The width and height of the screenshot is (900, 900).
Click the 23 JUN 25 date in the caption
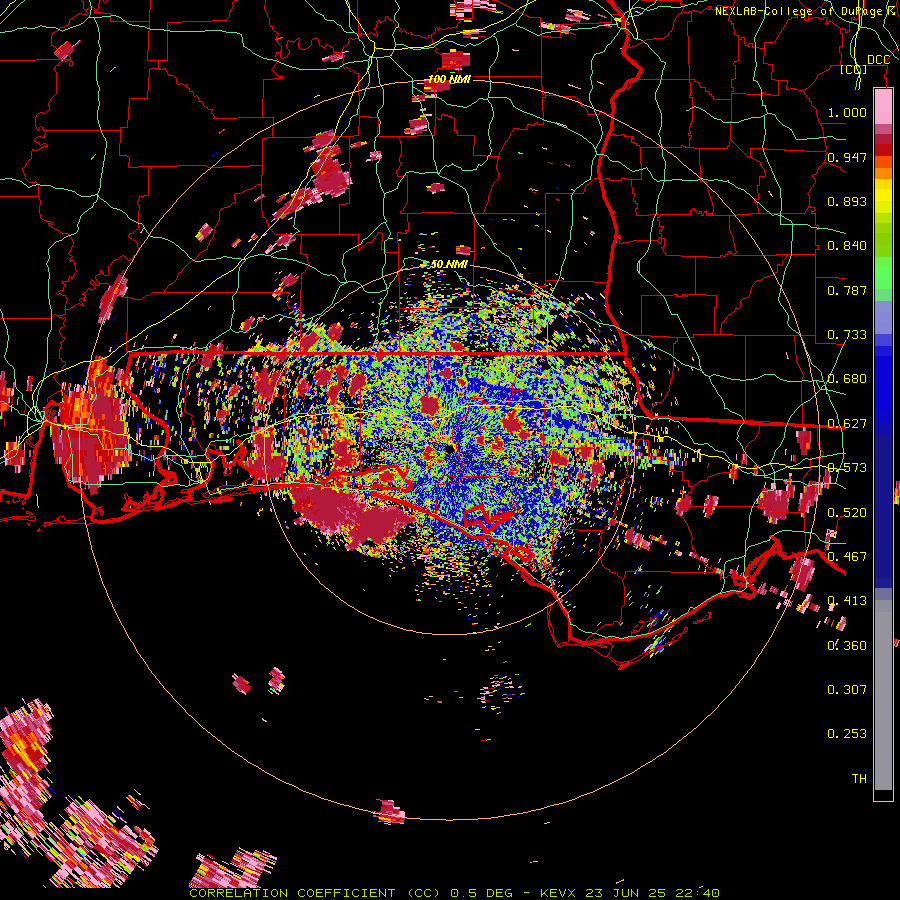click(626, 893)
